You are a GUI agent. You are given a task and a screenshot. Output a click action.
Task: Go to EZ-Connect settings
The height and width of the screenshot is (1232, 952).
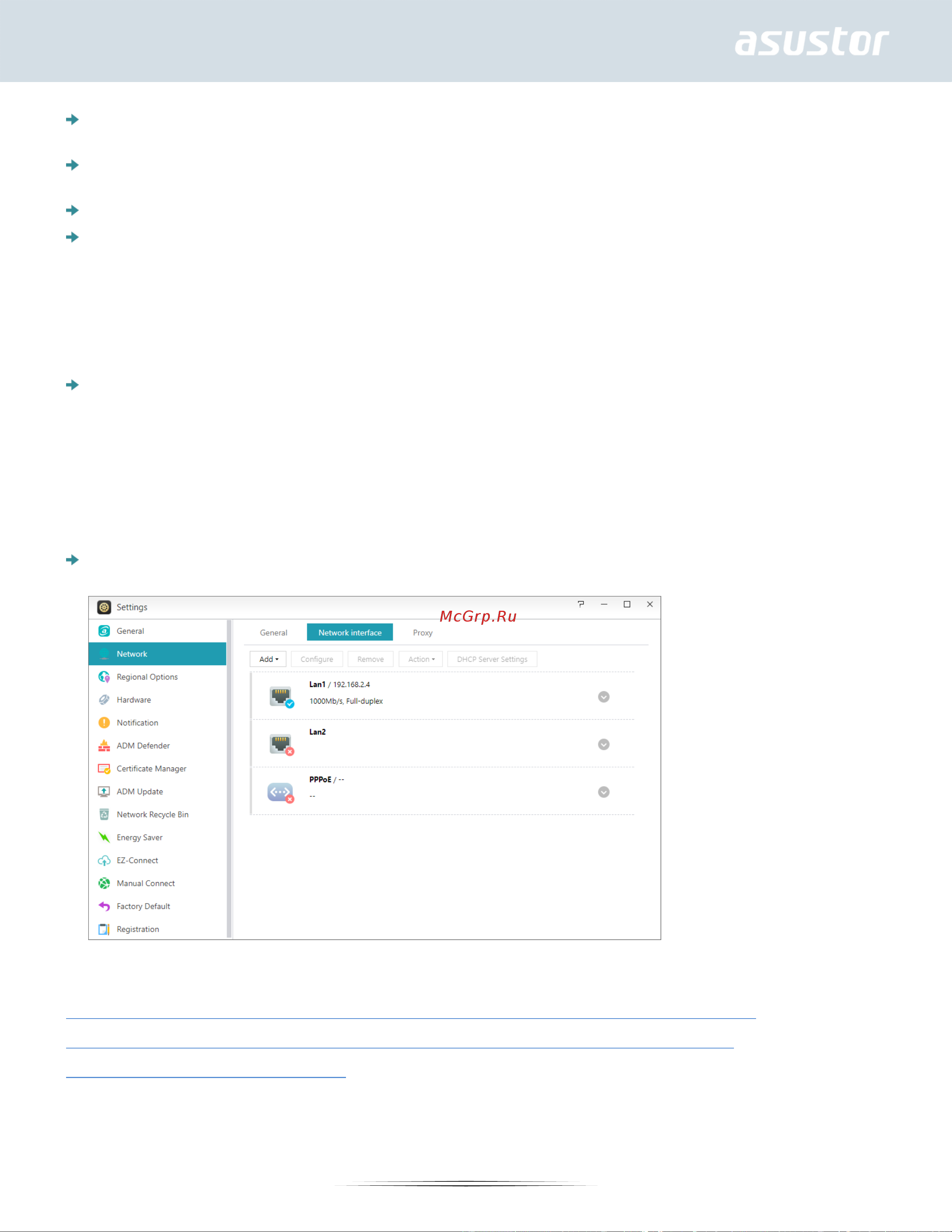[157, 860]
